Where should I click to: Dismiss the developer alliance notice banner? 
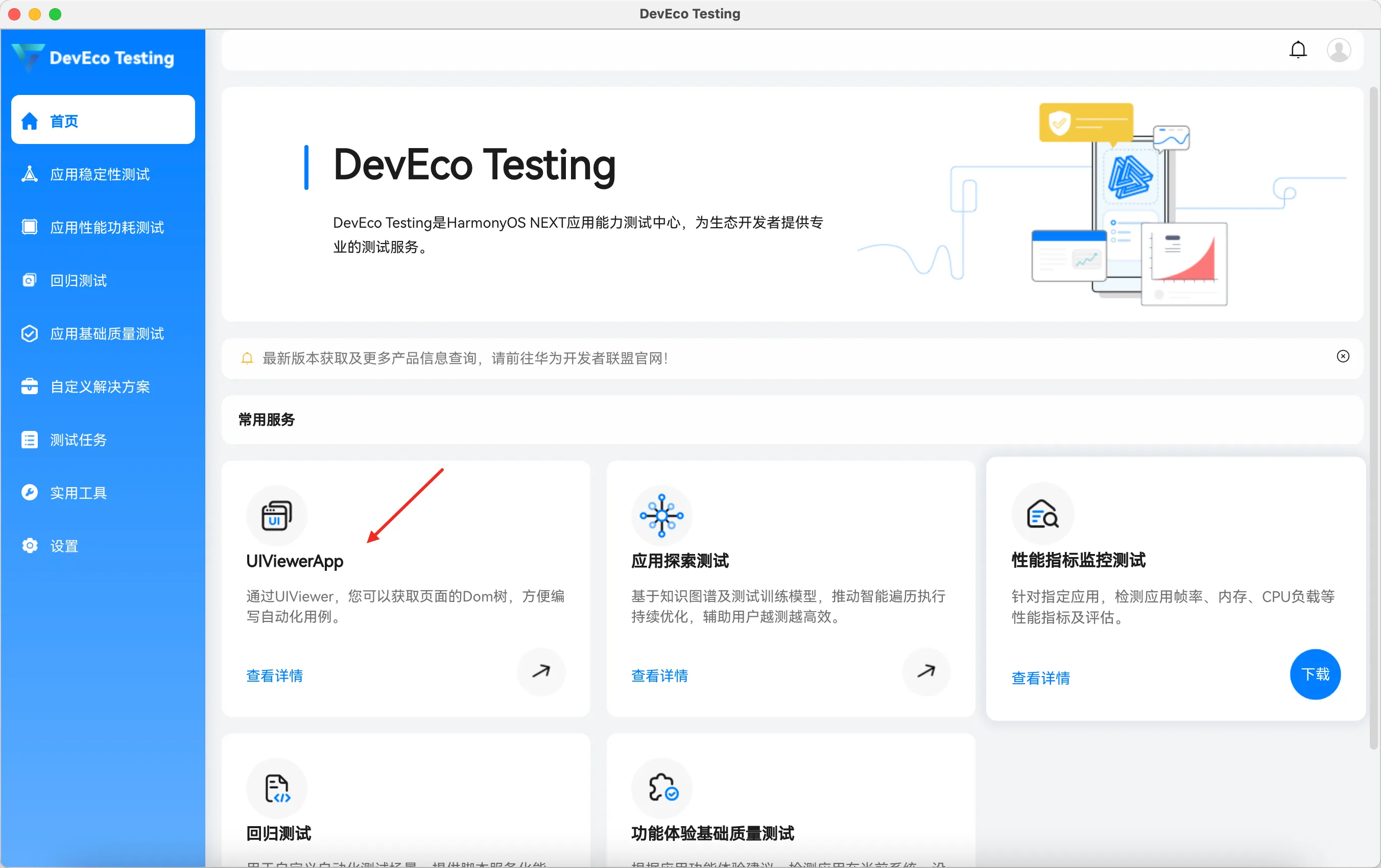click(x=1343, y=356)
